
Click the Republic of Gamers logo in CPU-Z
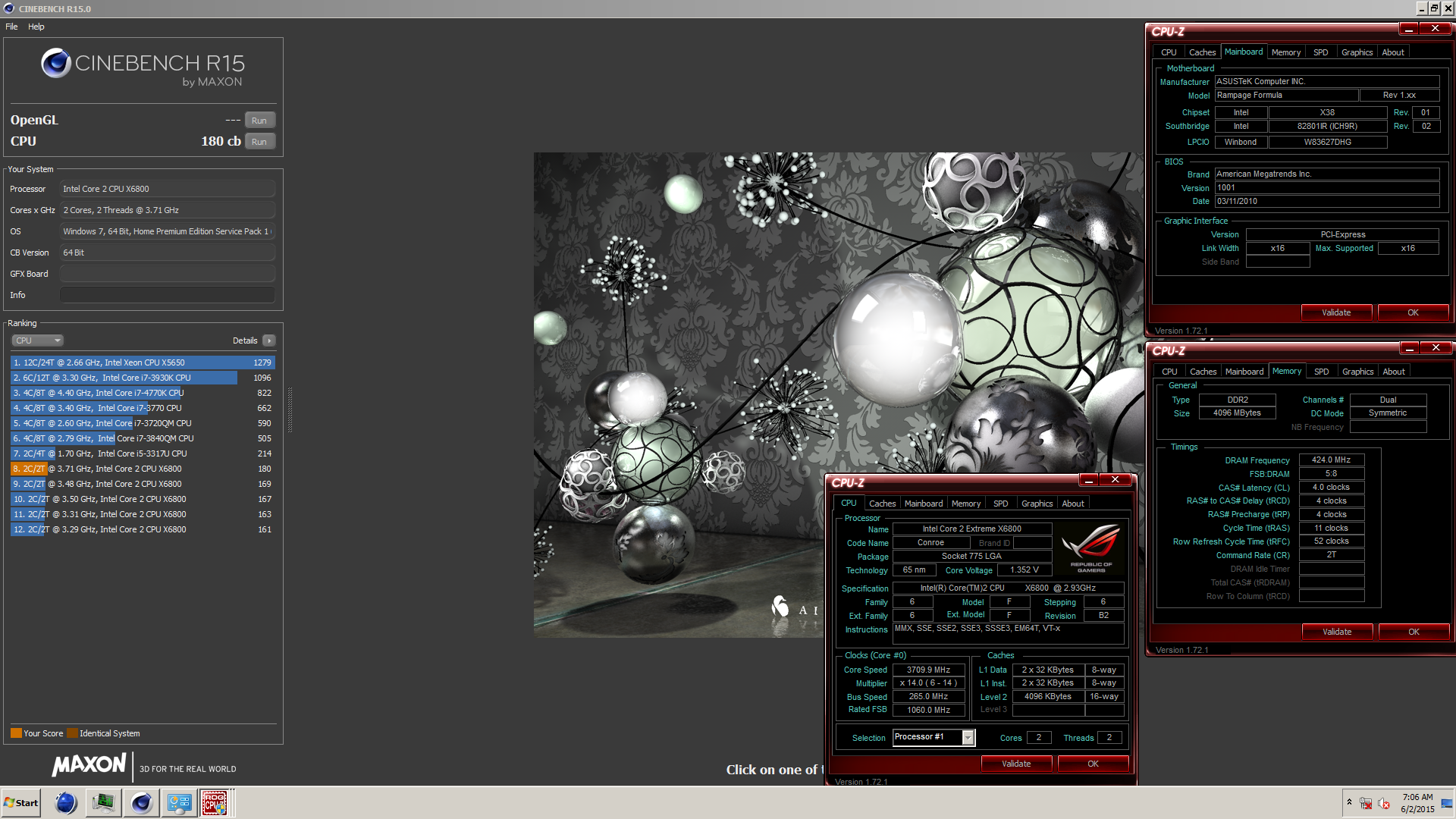[1091, 548]
